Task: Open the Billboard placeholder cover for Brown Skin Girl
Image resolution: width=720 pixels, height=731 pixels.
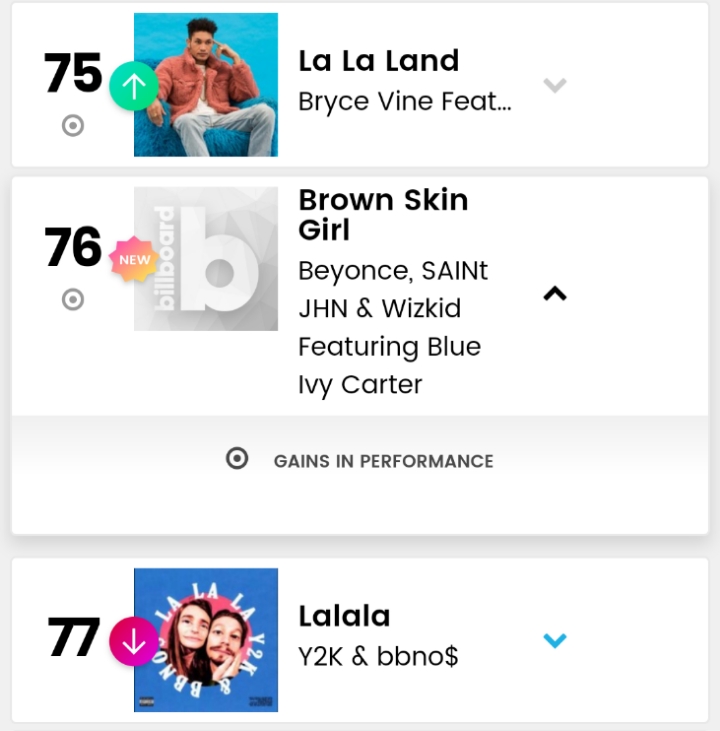Action: pos(206,259)
